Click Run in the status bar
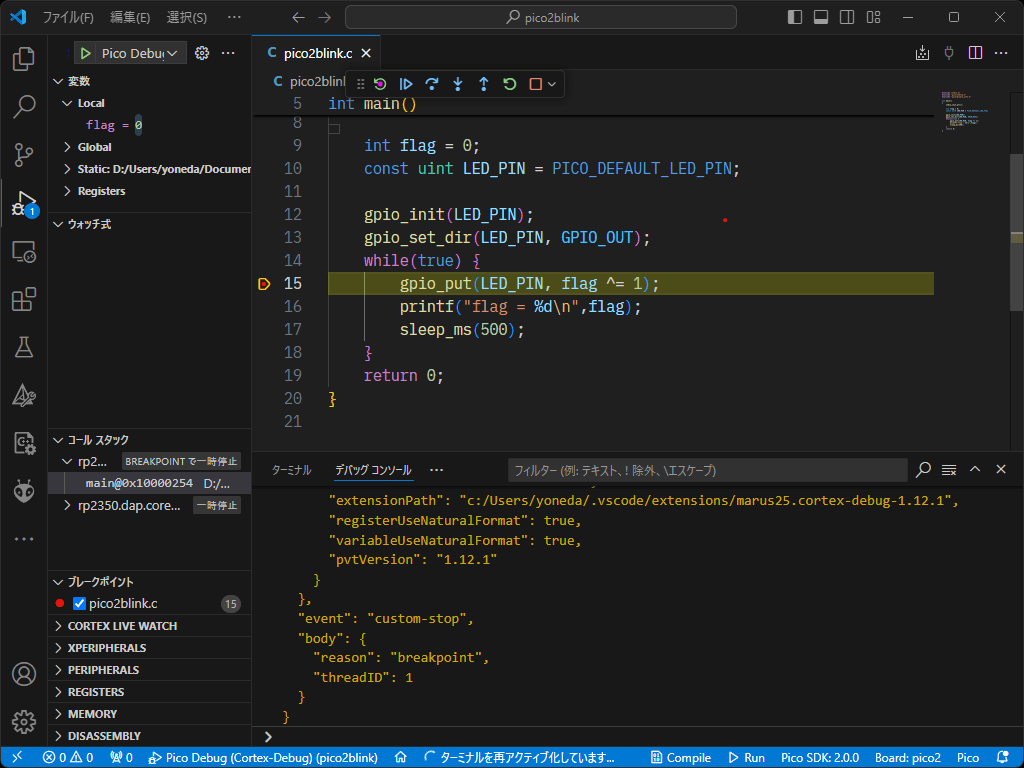 [x=746, y=758]
